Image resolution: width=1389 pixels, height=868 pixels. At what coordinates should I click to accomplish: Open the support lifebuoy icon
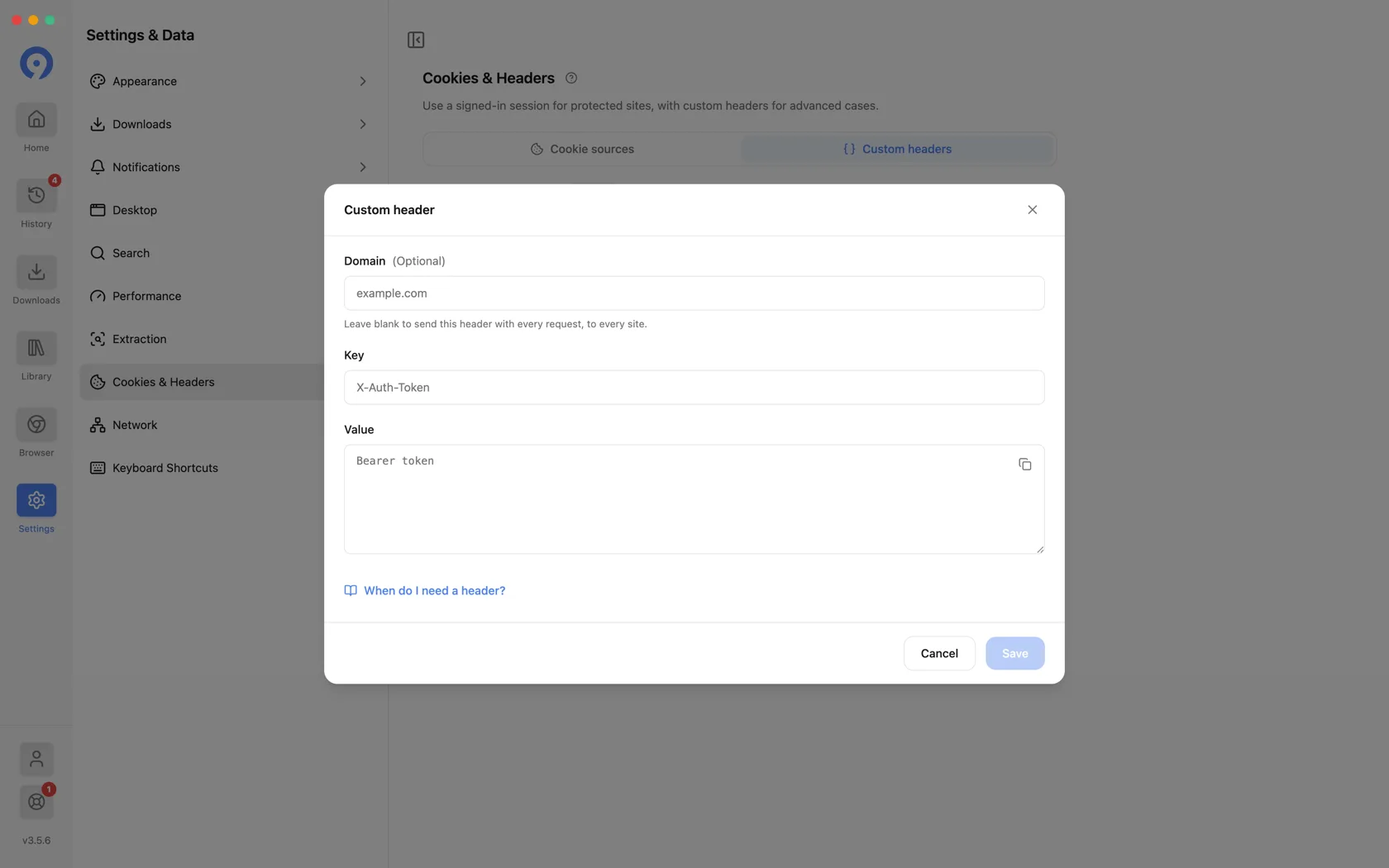pyautogui.click(x=36, y=802)
